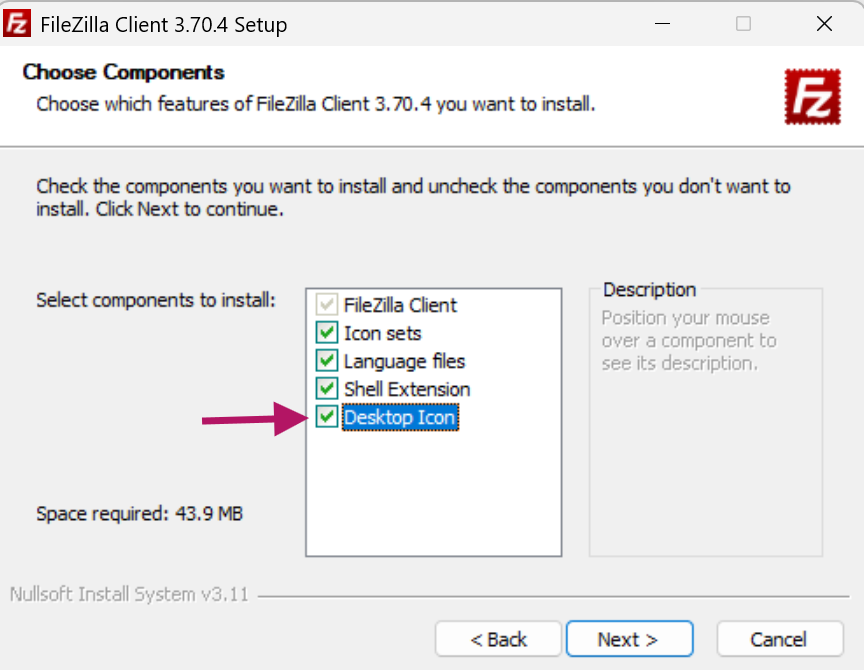Viewport: 864px width, 670px height.
Task: Click the 'Select components to install:' label
Action: [x=156, y=300]
